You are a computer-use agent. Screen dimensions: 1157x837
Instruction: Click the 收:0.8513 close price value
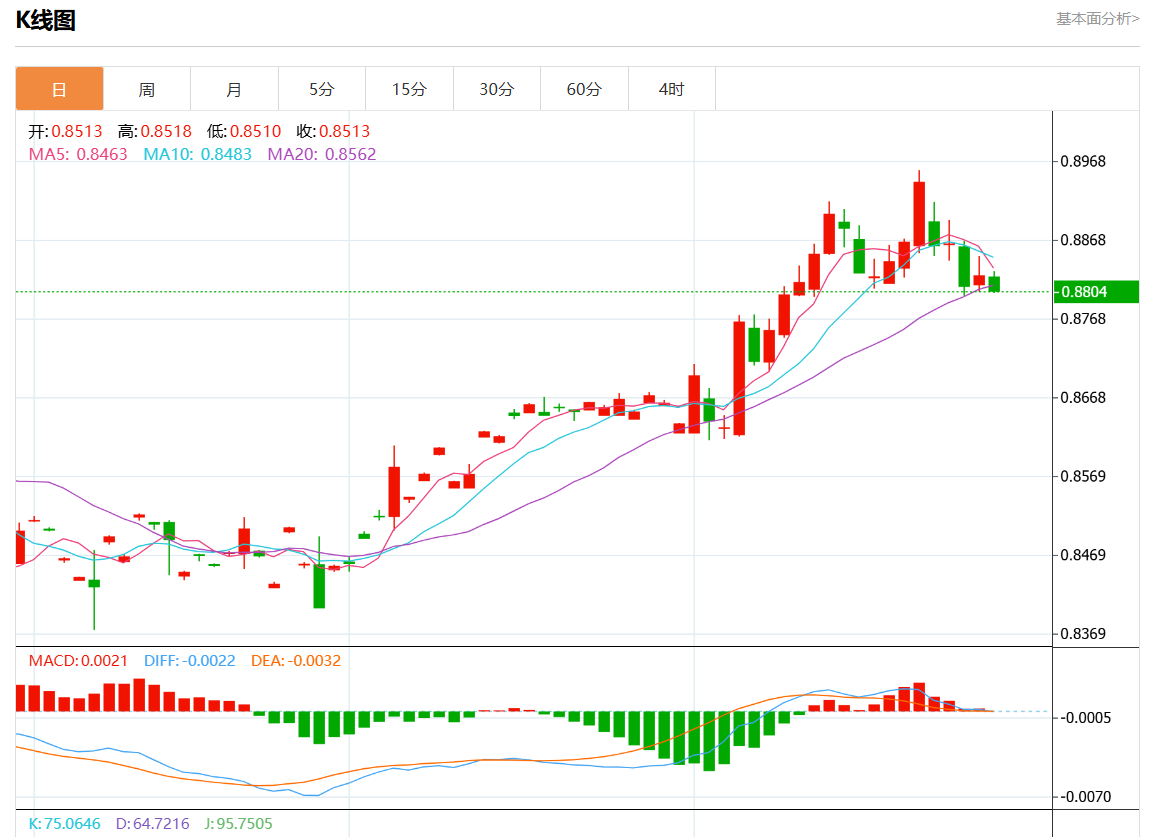[334, 131]
